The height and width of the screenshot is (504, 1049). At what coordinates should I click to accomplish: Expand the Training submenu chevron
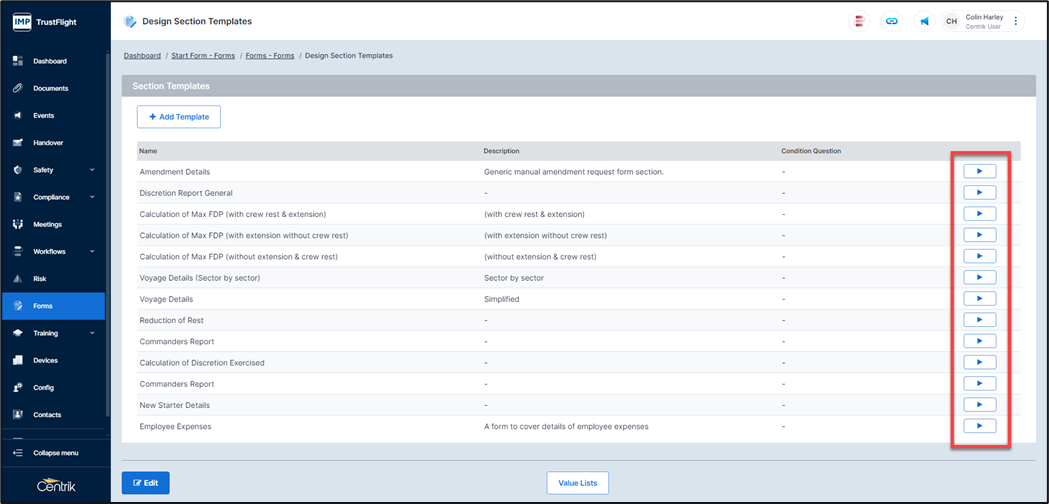92,333
